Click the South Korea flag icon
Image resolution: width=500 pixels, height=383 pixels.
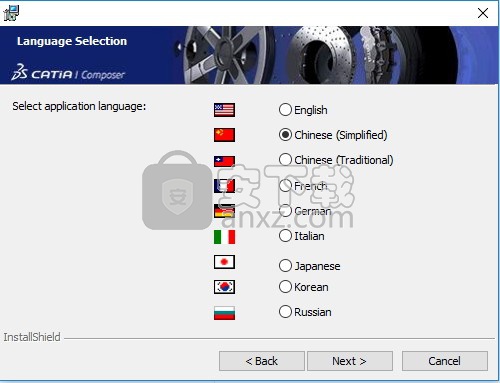(x=224, y=287)
